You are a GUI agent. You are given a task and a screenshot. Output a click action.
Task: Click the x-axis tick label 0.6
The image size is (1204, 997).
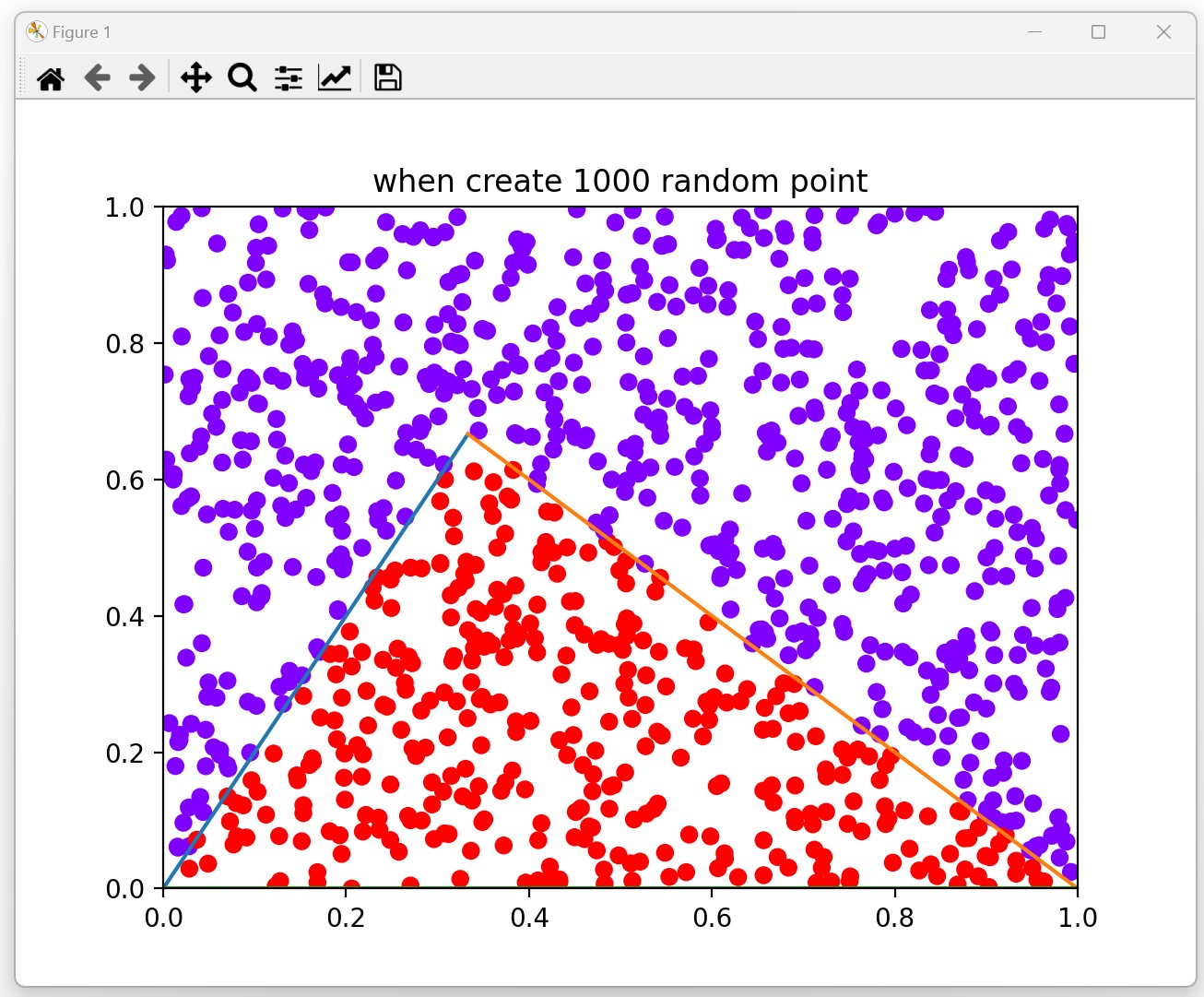[712, 918]
